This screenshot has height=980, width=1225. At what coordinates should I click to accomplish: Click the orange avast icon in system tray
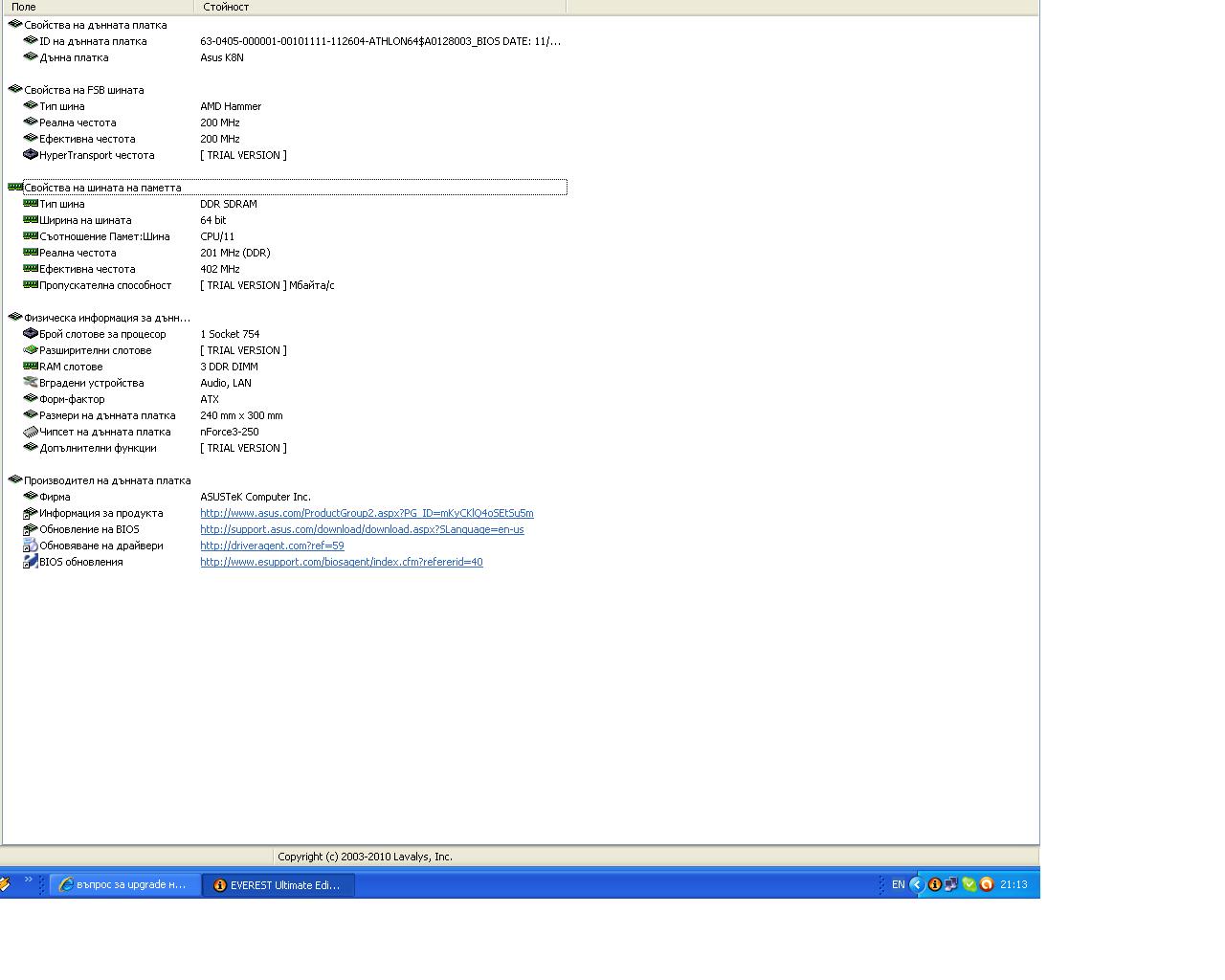click(987, 884)
